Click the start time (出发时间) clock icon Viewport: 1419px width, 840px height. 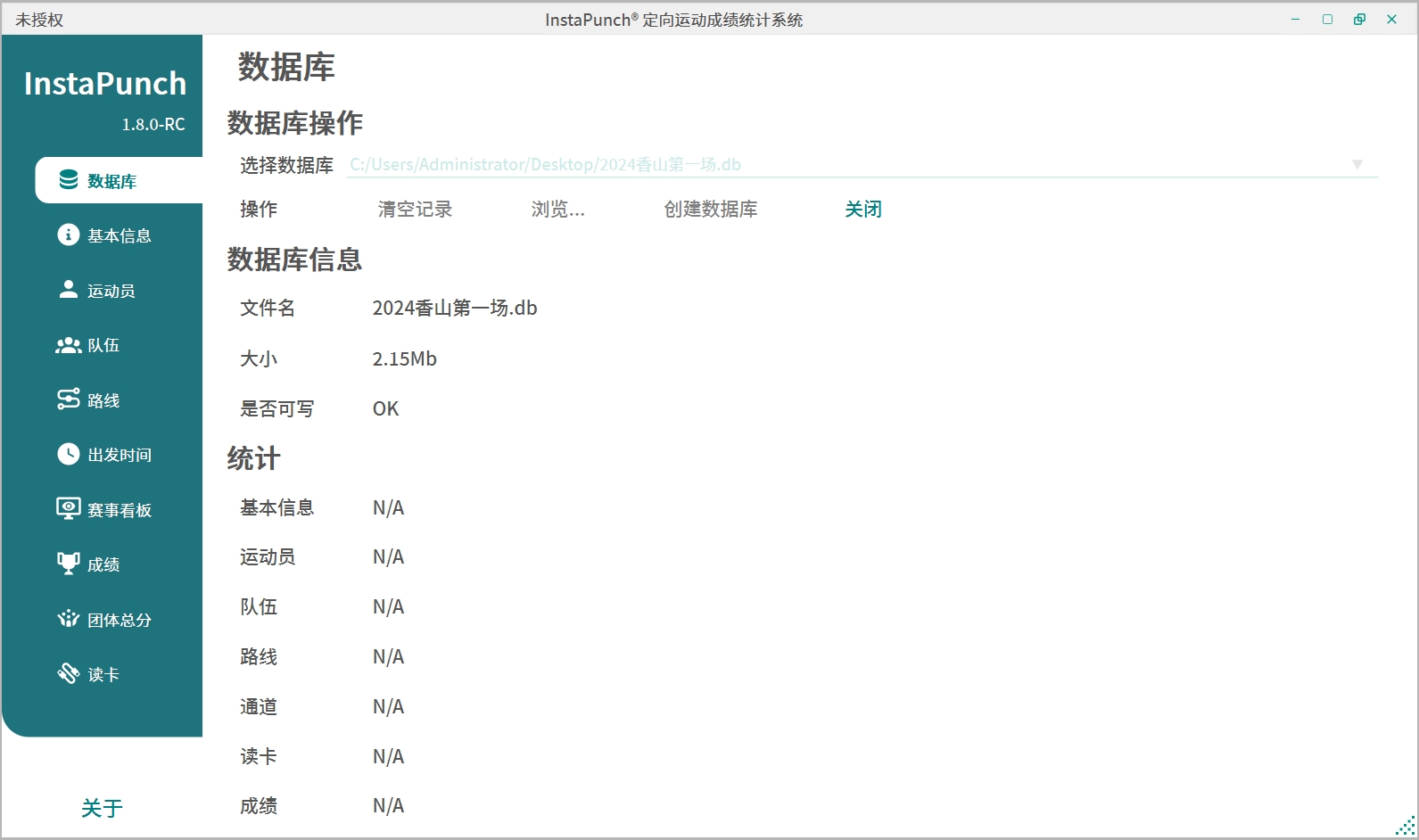[69, 454]
